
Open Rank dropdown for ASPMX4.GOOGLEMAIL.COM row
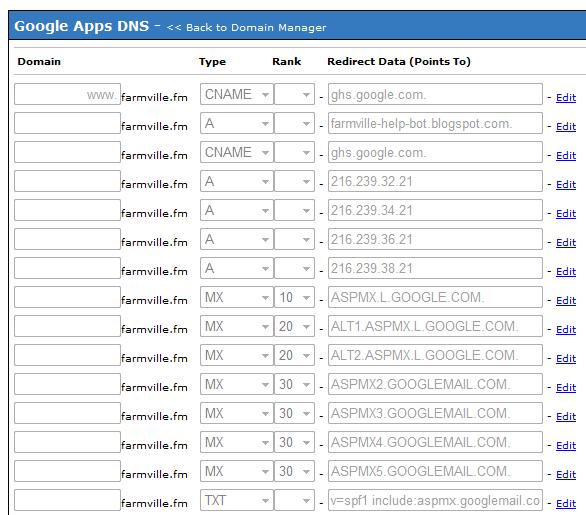click(x=294, y=442)
